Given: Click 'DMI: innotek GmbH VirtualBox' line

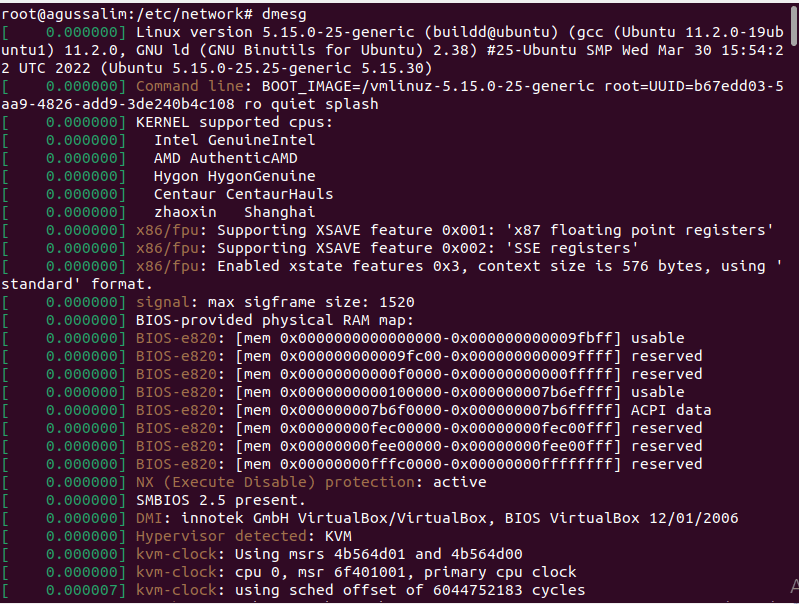Looking at the screenshot, I should tap(437, 518).
